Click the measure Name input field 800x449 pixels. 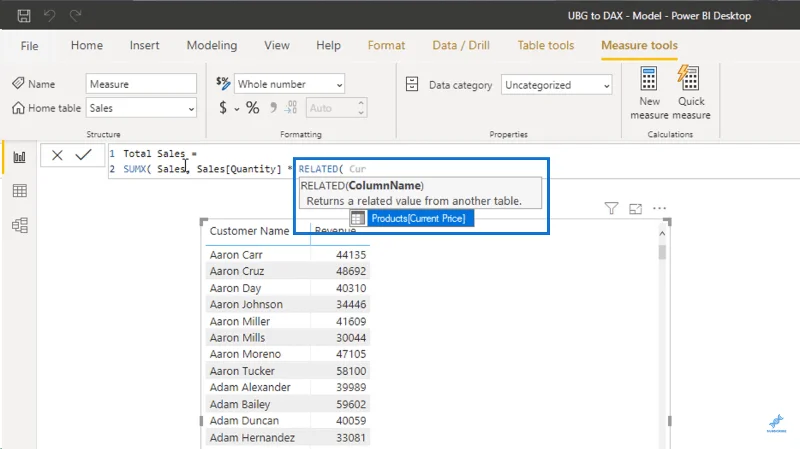(x=141, y=84)
